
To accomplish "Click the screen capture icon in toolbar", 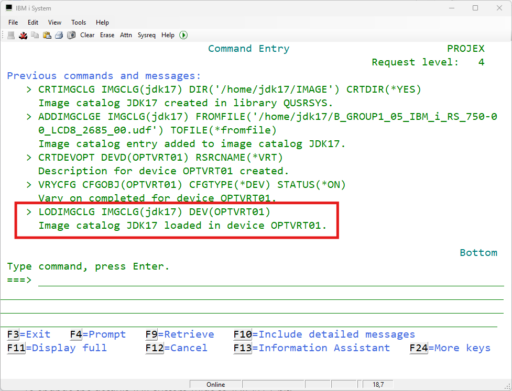I will (x=71, y=35).
